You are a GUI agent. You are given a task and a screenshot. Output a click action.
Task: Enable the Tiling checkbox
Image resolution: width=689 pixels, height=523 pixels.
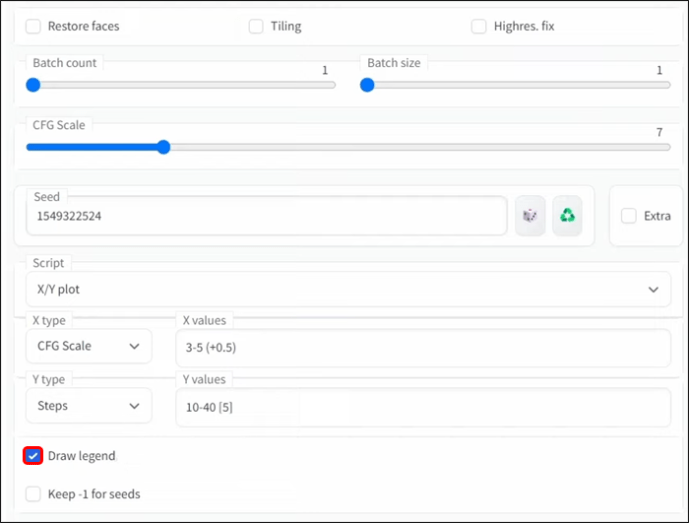(x=257, y=26)
